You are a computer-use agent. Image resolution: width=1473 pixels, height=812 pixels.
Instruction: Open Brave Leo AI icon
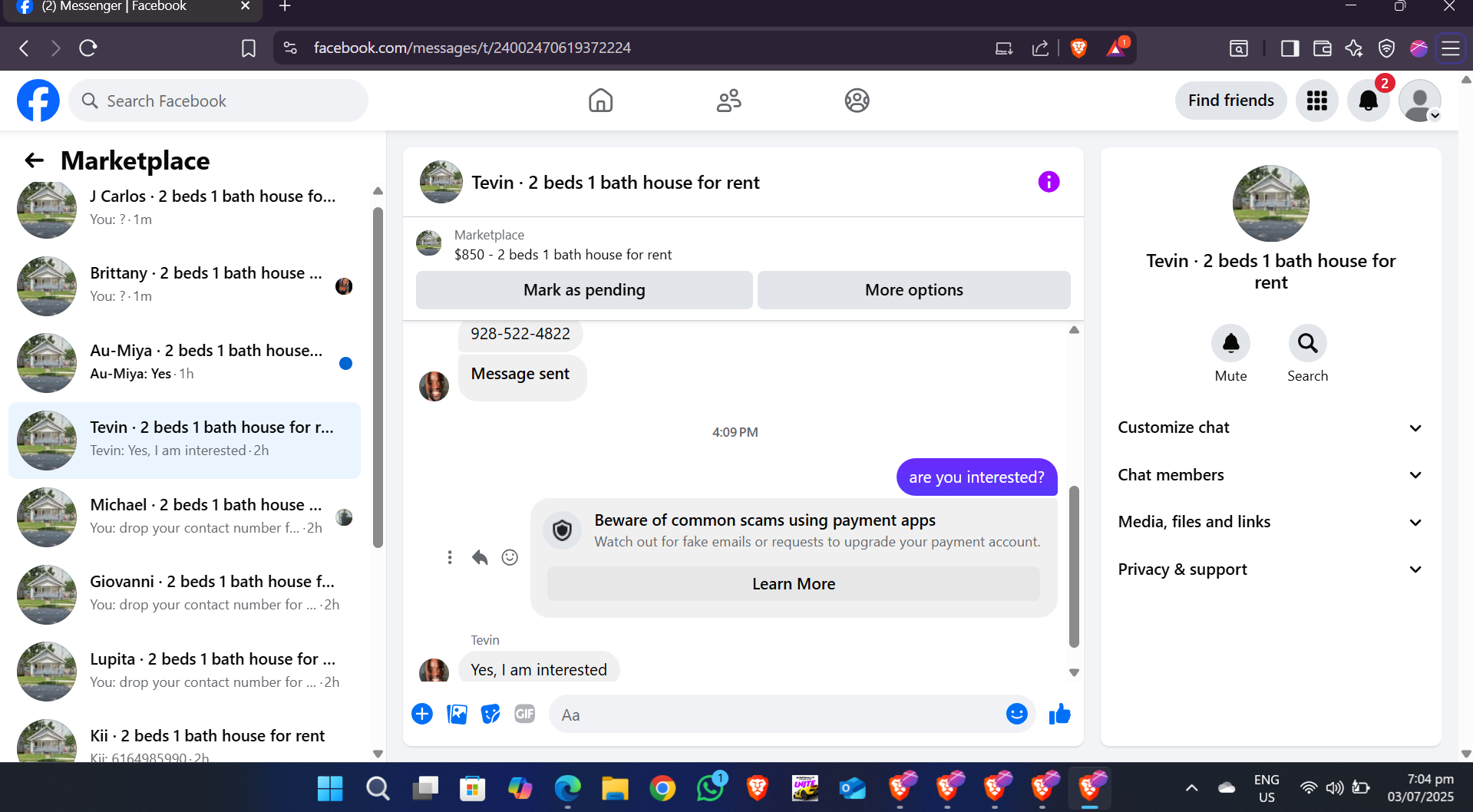pyautogui.click(x=1354, y=48)
